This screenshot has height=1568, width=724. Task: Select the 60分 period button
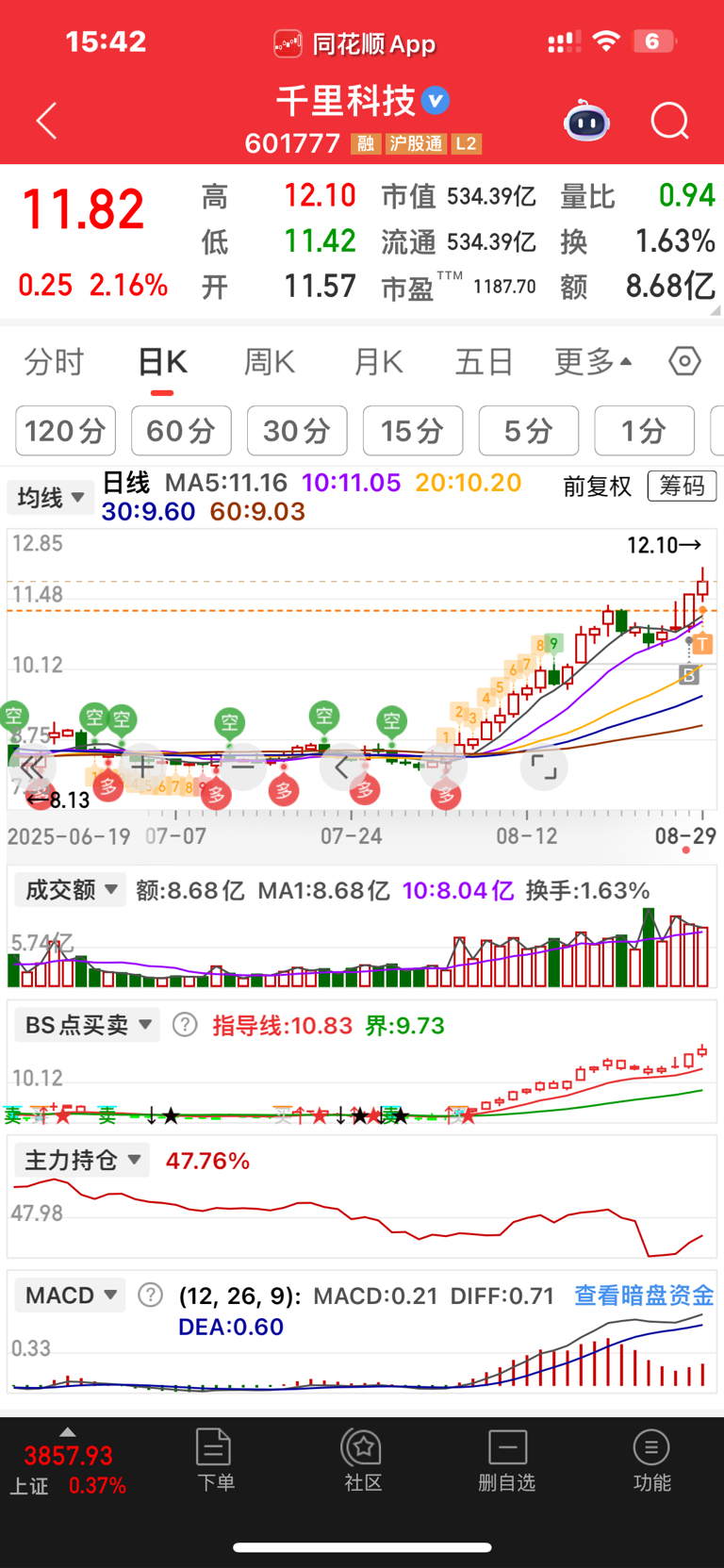click(181, 431)
